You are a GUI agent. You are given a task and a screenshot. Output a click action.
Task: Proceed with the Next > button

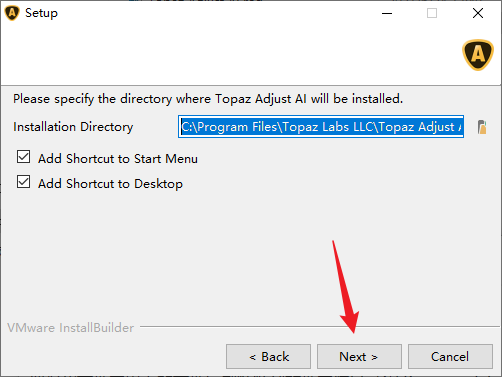point(359,357)
